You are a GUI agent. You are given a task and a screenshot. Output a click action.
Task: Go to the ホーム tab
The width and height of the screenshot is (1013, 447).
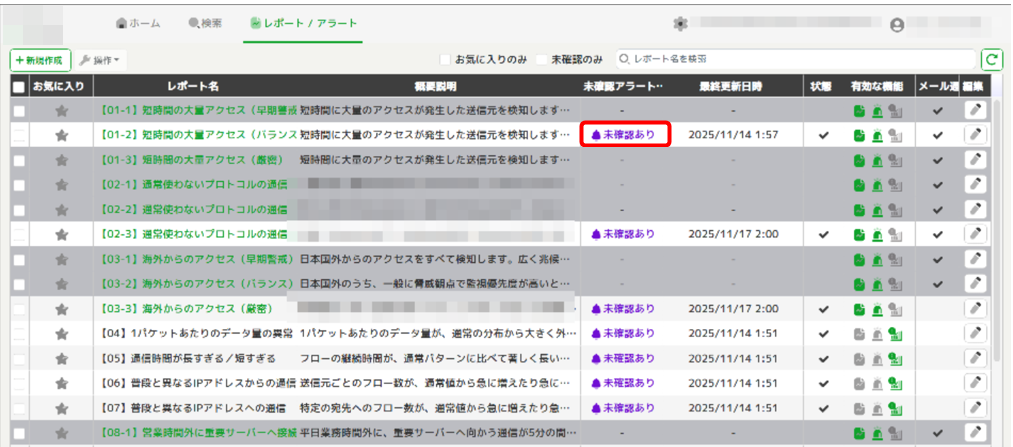(x=138, y=23)
